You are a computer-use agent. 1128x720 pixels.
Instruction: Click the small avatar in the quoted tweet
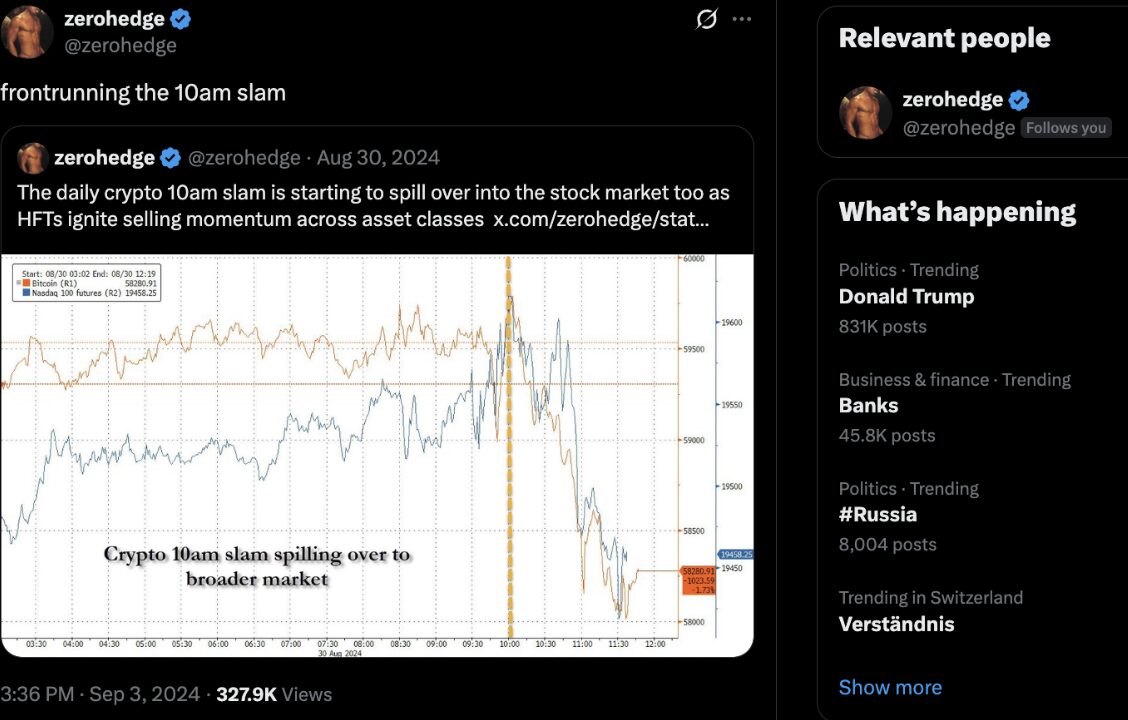32,158
